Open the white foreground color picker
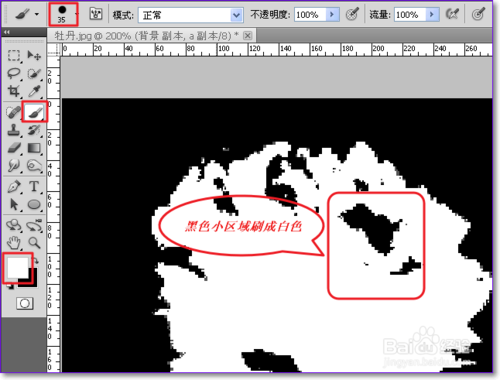This screenshot has width=500, height=380. (x=17, y=267)
